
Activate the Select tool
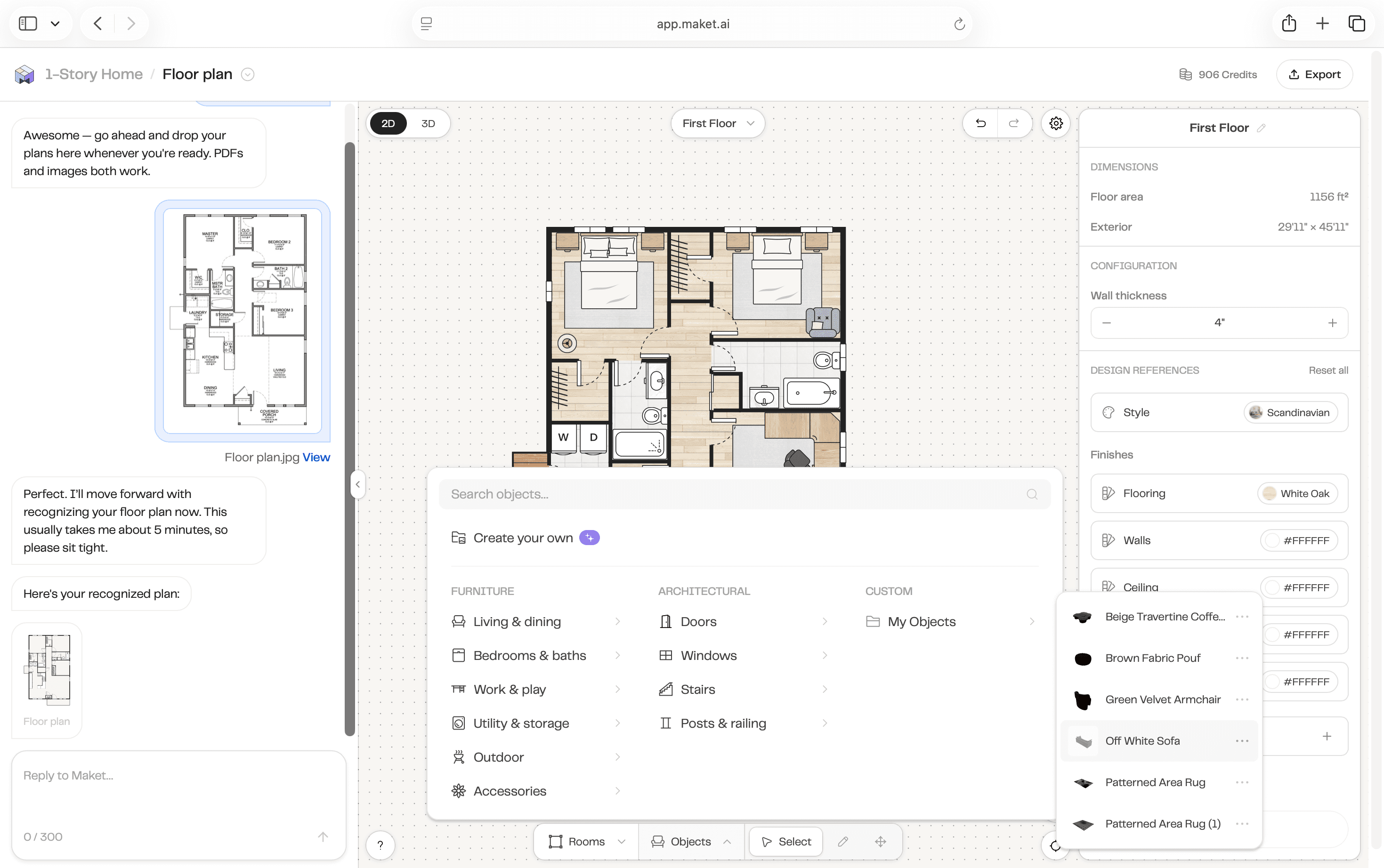tap(785, 842)
